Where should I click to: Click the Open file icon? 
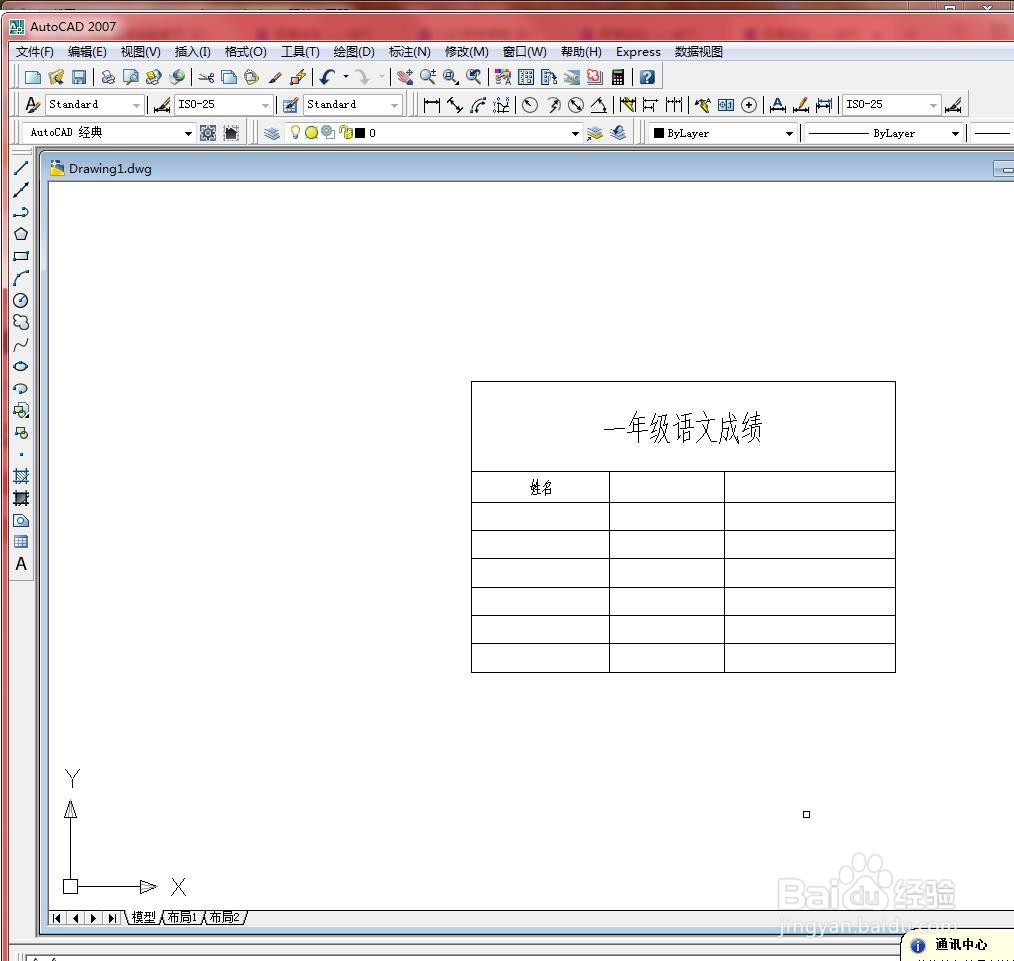pos(56,78)
